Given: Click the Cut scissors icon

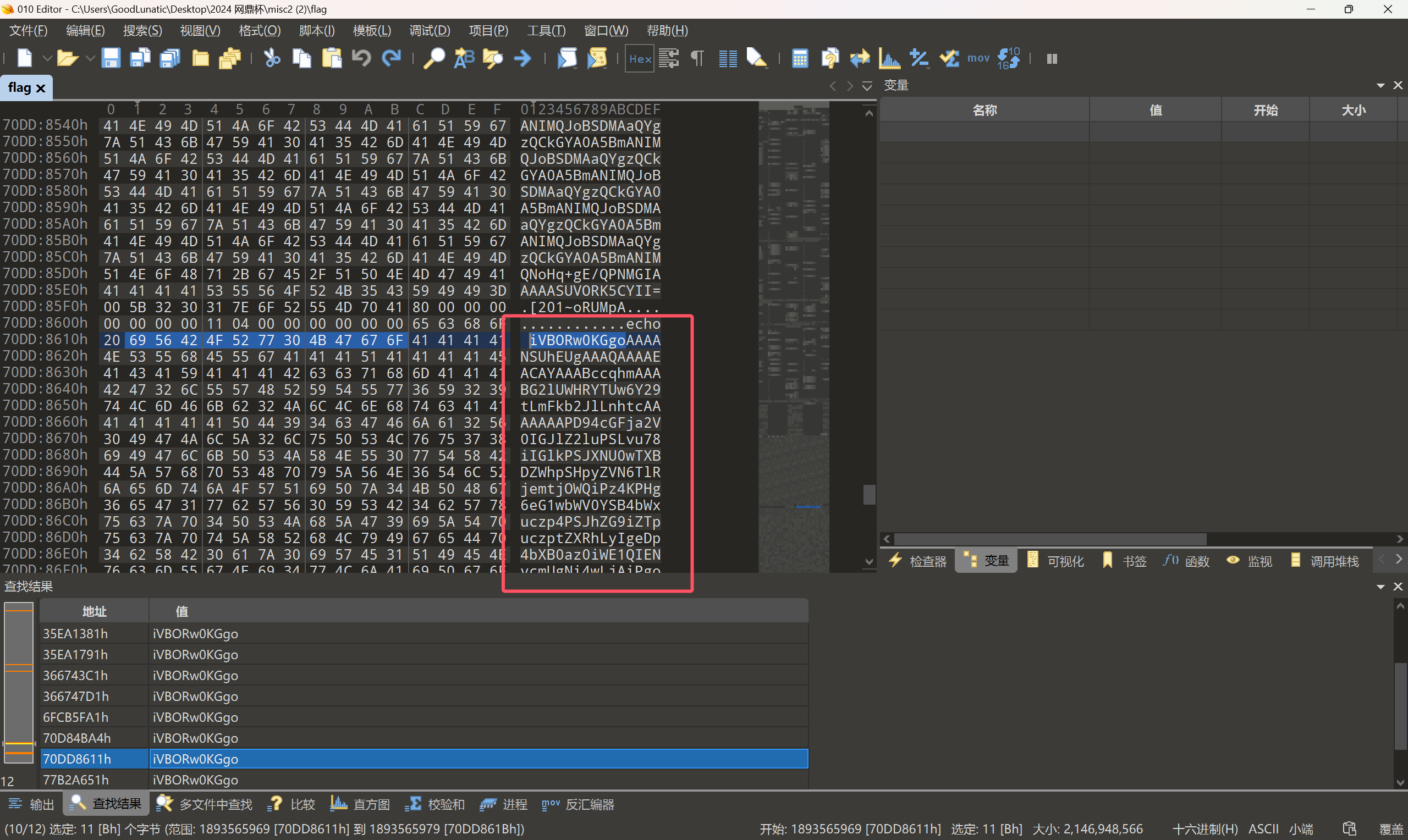Looking at the screenshot, I should point(272,58).
